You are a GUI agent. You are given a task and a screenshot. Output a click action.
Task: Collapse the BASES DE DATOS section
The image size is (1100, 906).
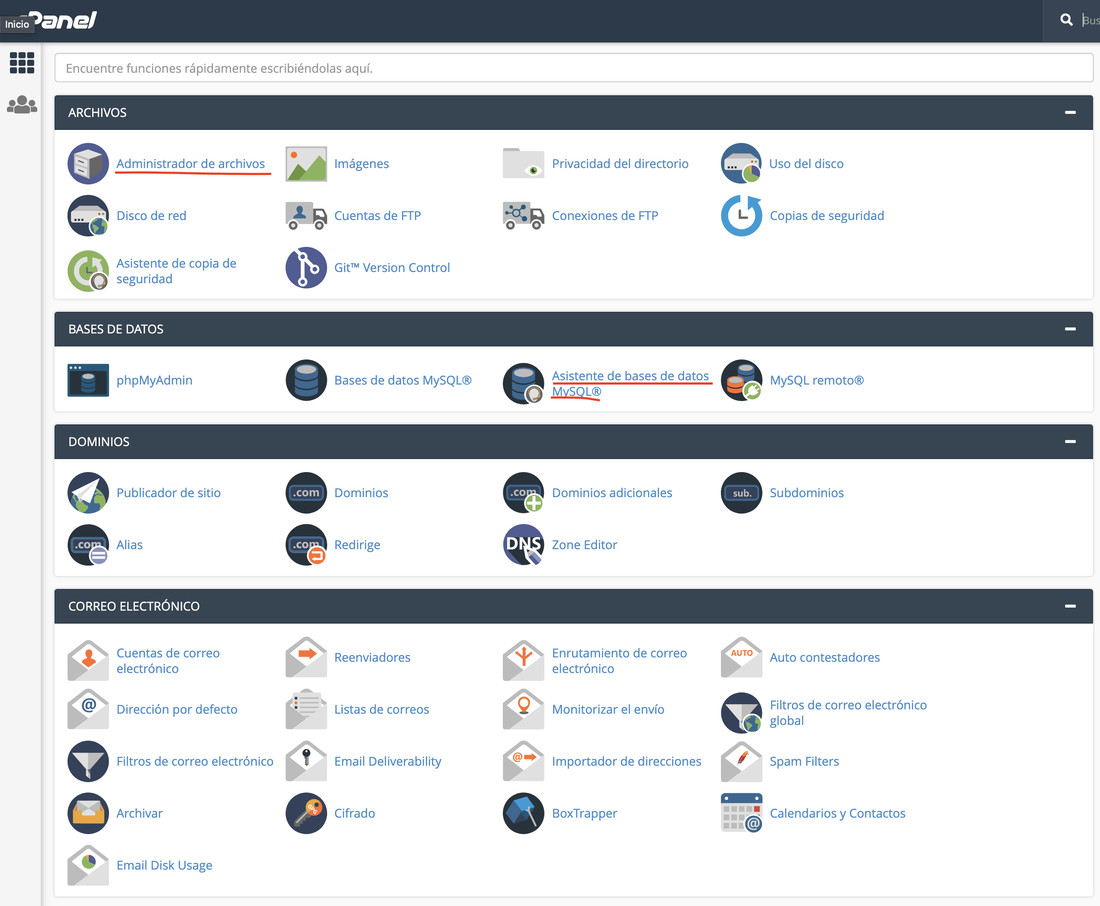(x=1070, y=329)
